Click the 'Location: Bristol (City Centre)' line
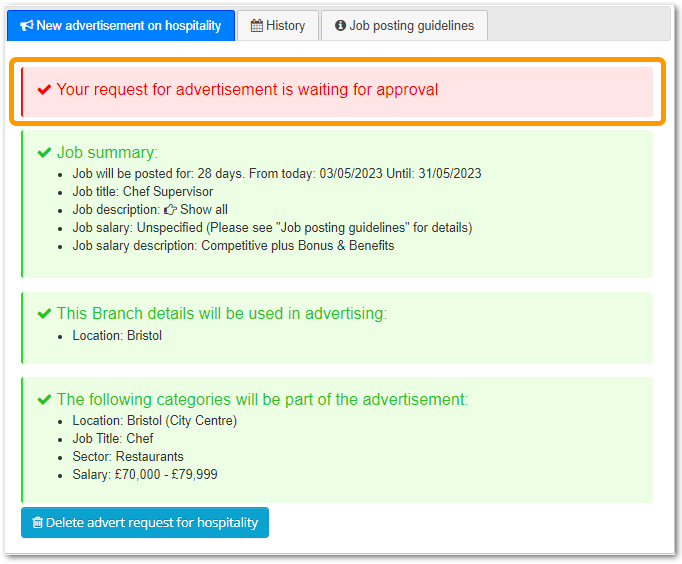The height and width of the screenshot is (564, 682). [154, 420]
